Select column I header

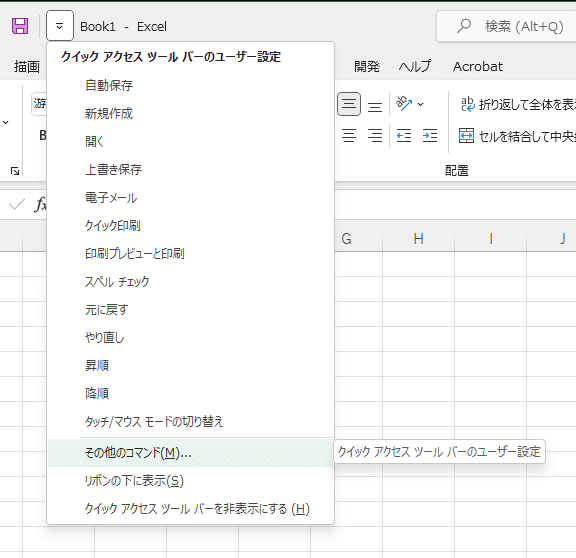coord(491,239)
